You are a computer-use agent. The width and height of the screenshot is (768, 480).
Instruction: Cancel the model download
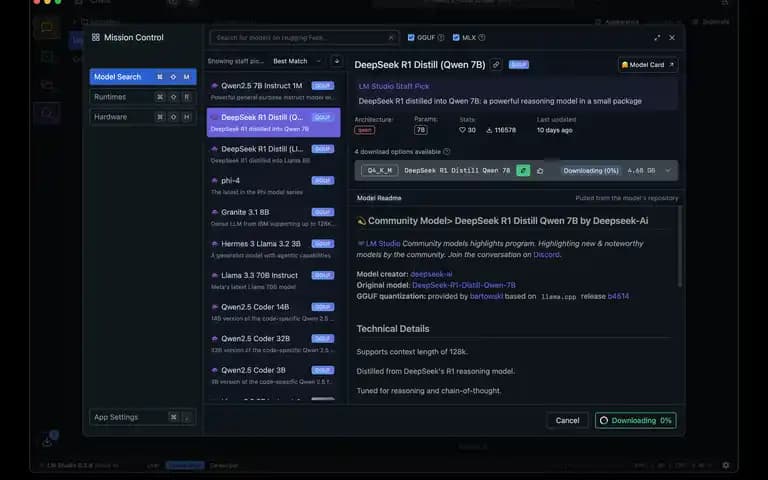[567, 421]
